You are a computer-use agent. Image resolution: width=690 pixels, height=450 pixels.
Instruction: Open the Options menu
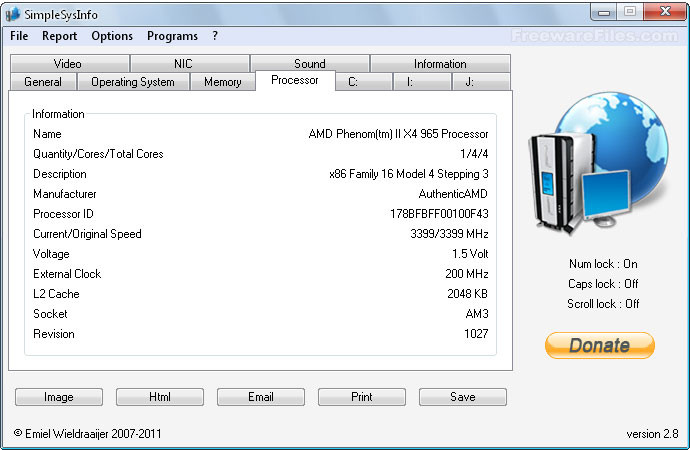(112, 36)
